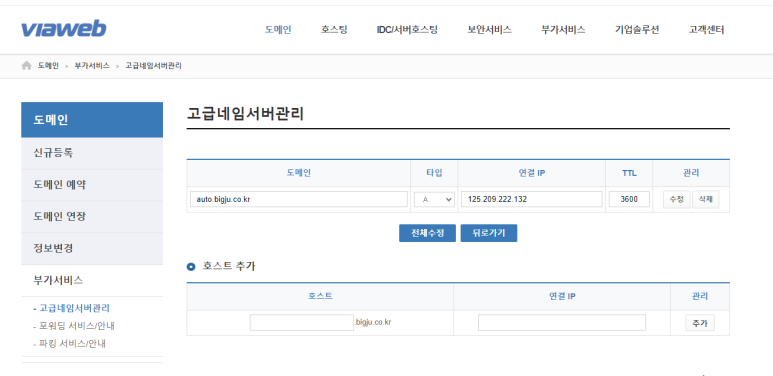
Task: Click the 삭제 button for auto.bigju.co.kr
Action: click(x=705, y=200)
